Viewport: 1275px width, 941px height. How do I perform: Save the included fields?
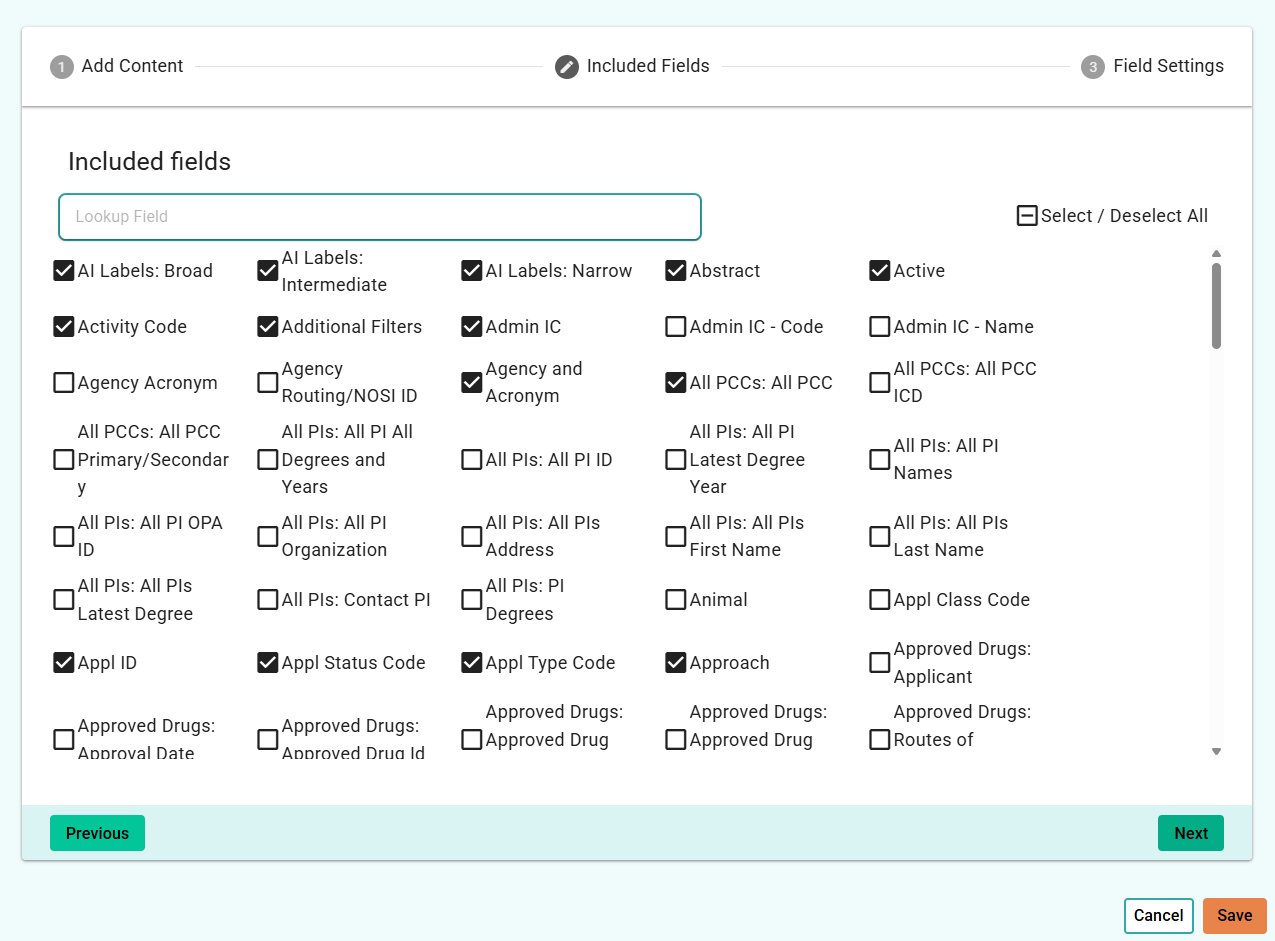coord(1235,916)
